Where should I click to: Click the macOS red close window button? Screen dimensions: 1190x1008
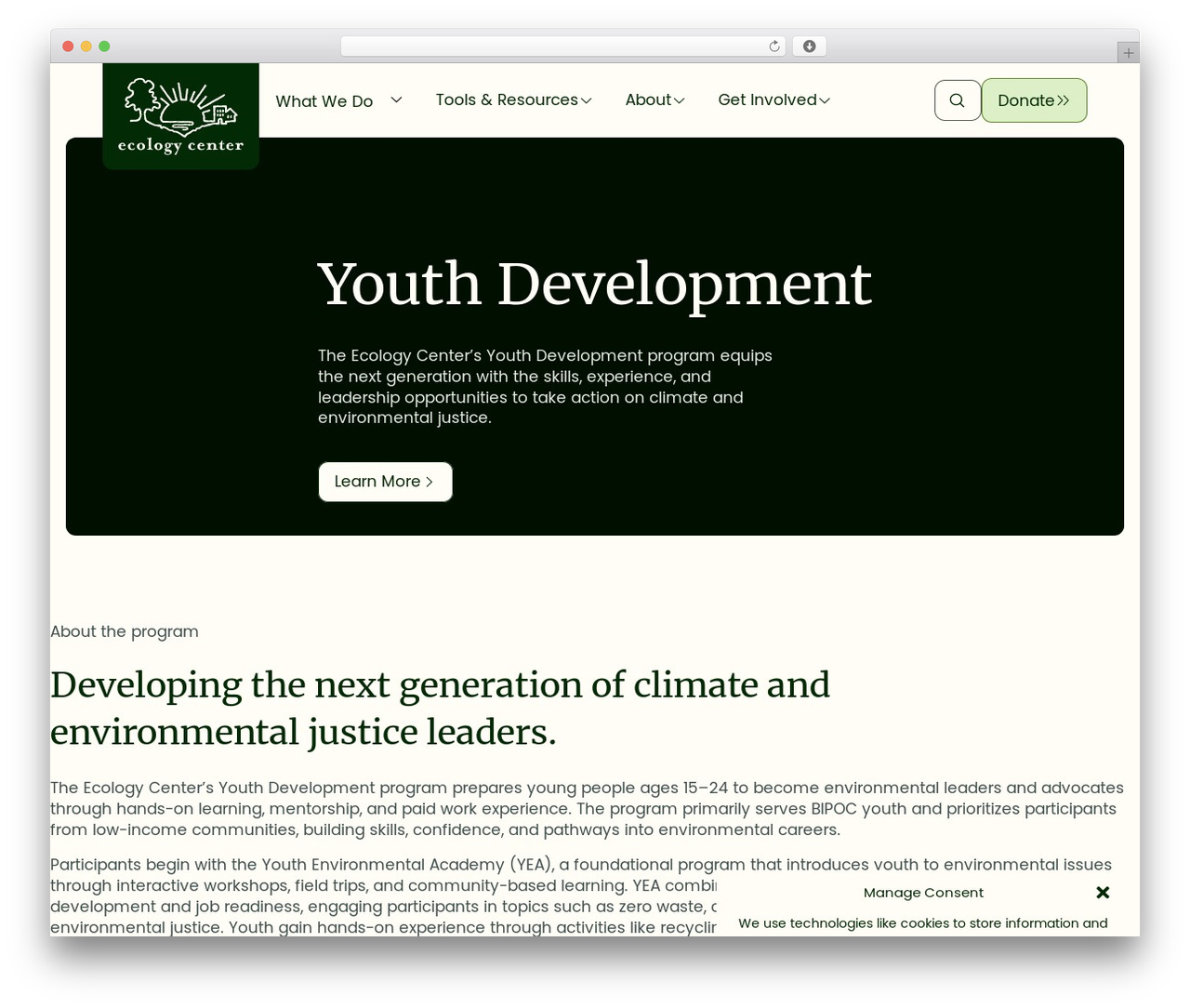click(68, 46)
